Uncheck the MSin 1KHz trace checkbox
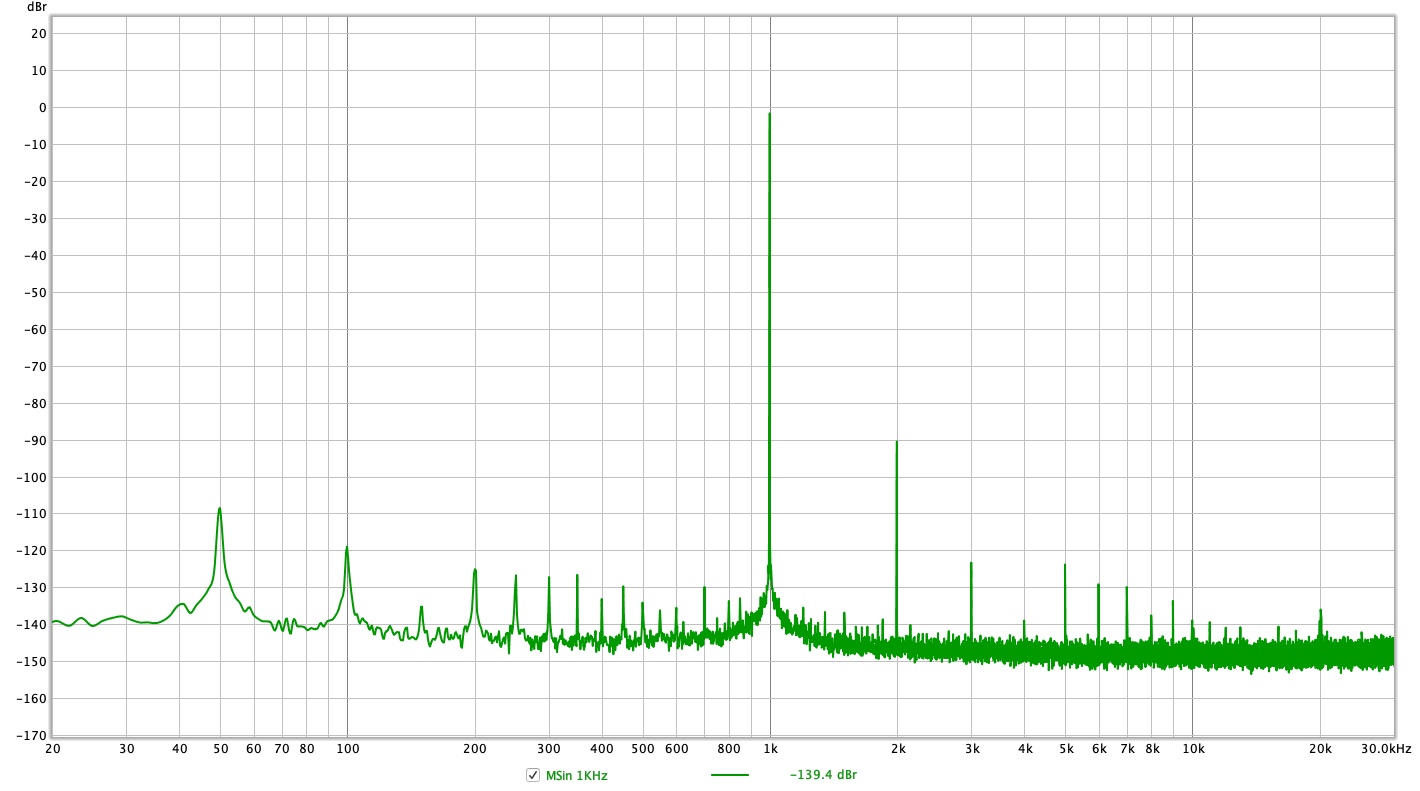The height and width of the screenshot is (791, 1420). tap(533, 775)
